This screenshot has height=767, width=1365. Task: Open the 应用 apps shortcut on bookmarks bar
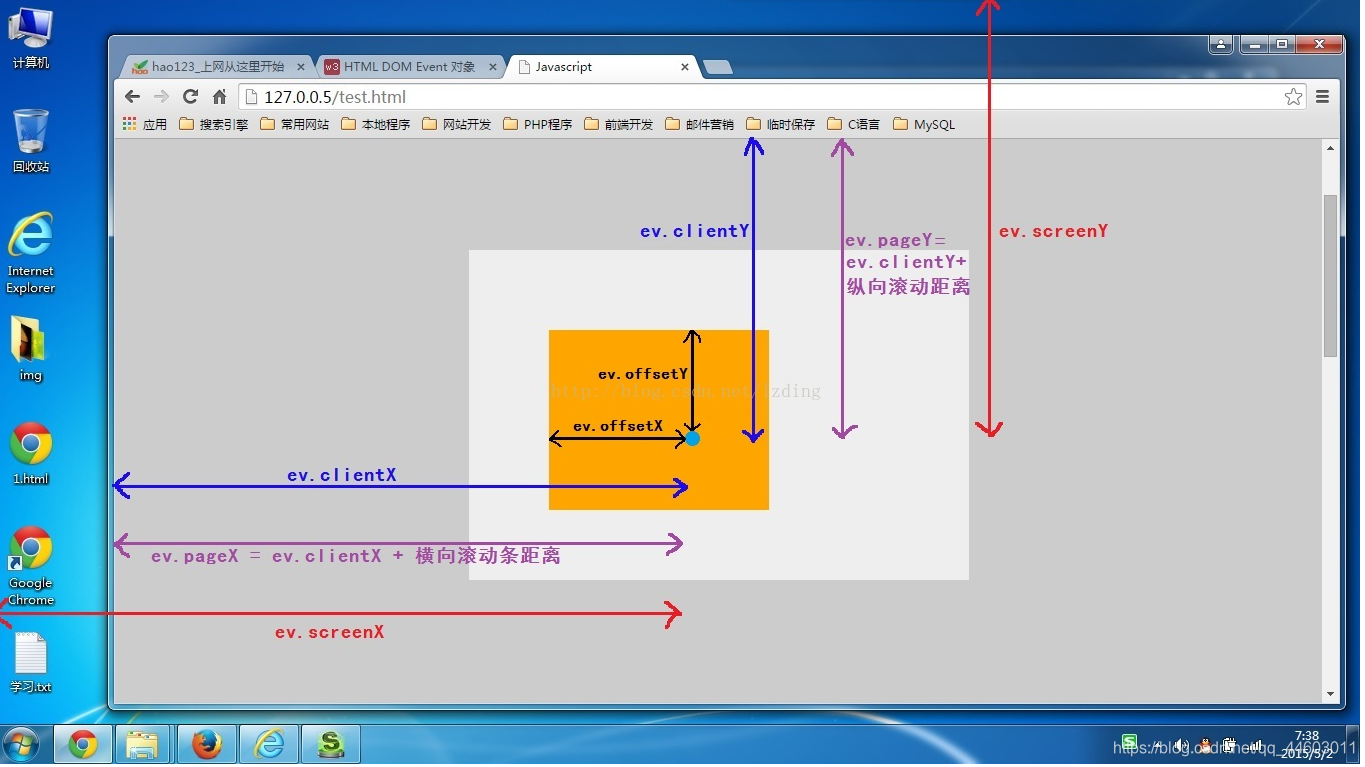click(146, 123)
